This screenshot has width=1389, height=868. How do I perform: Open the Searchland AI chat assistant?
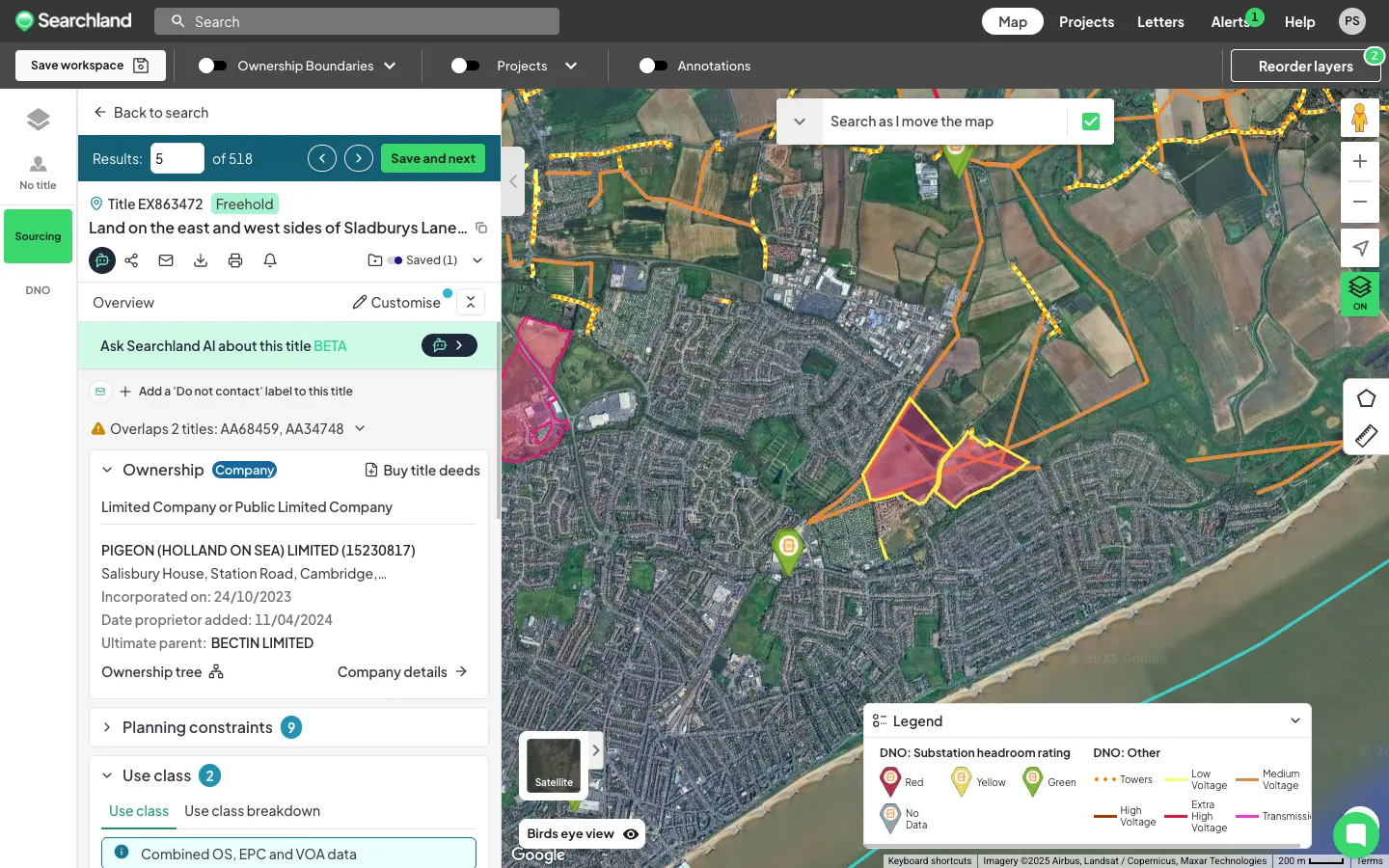click(102, 260)
